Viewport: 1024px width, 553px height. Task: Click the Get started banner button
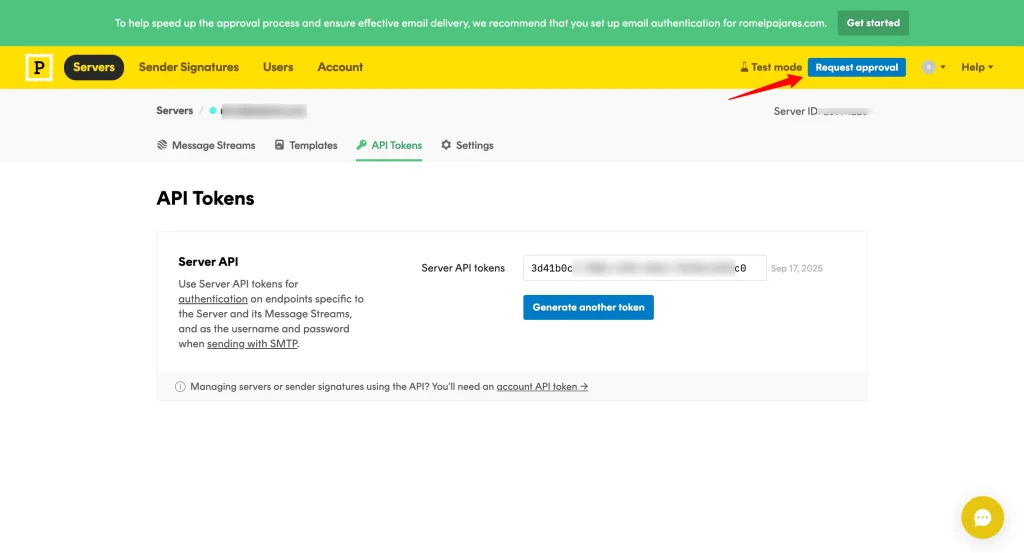872,23
